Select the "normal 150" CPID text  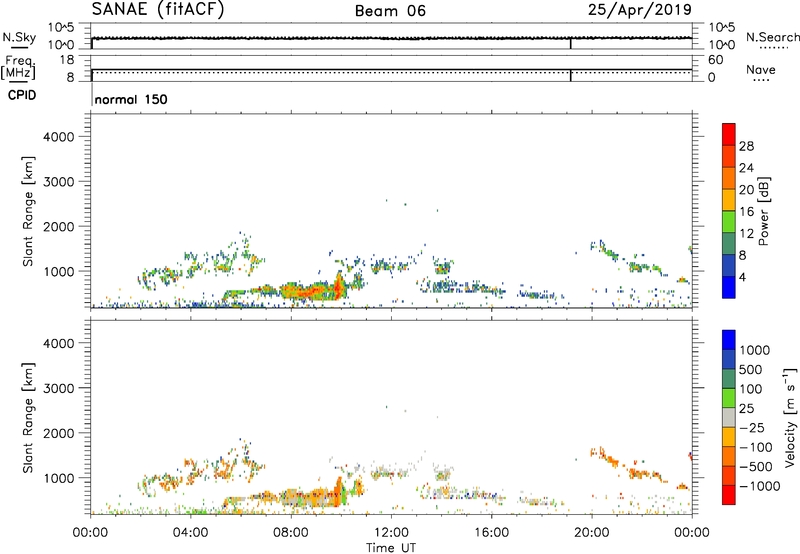point(131,99)
